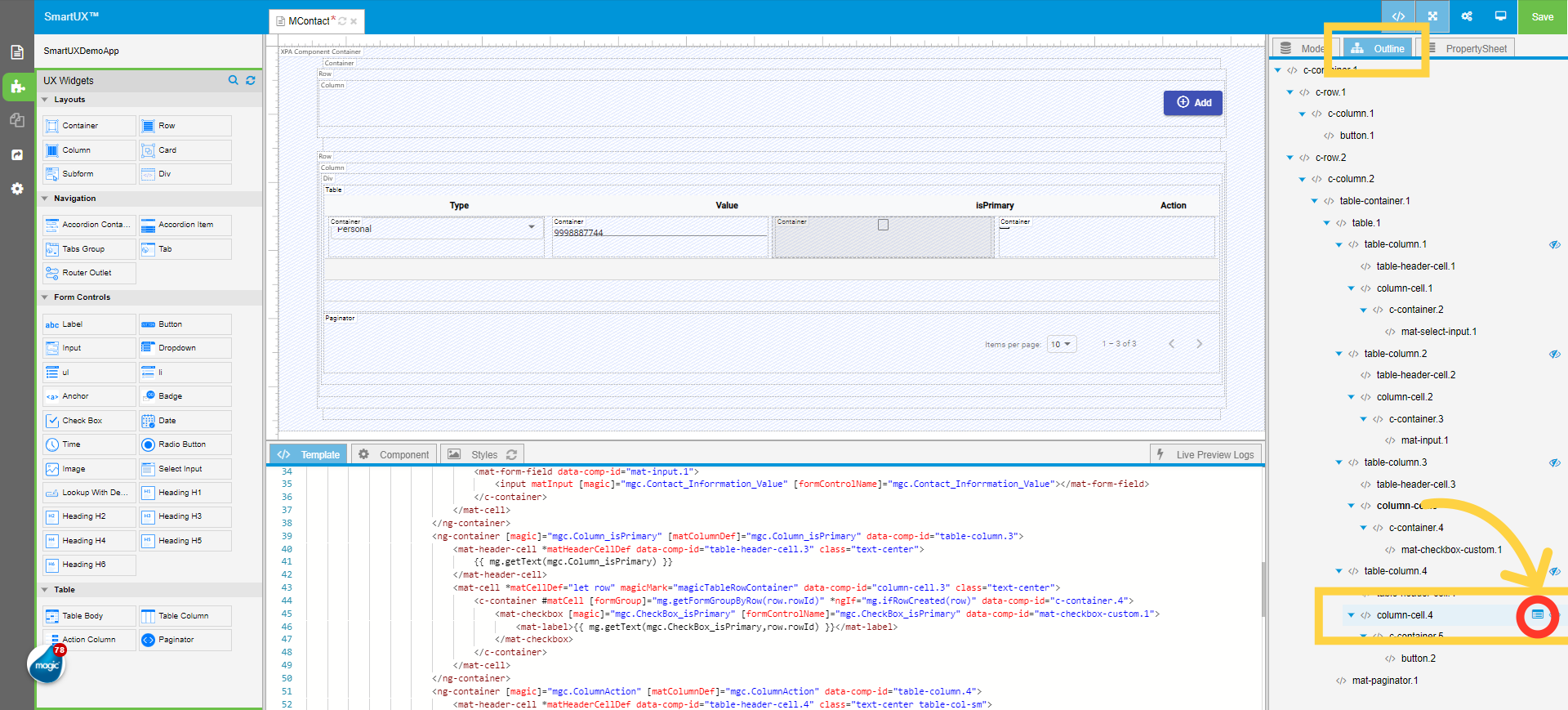Choose the Label form control widget
This screenshot has width=1568, height=710.
(x=89, y=324)
